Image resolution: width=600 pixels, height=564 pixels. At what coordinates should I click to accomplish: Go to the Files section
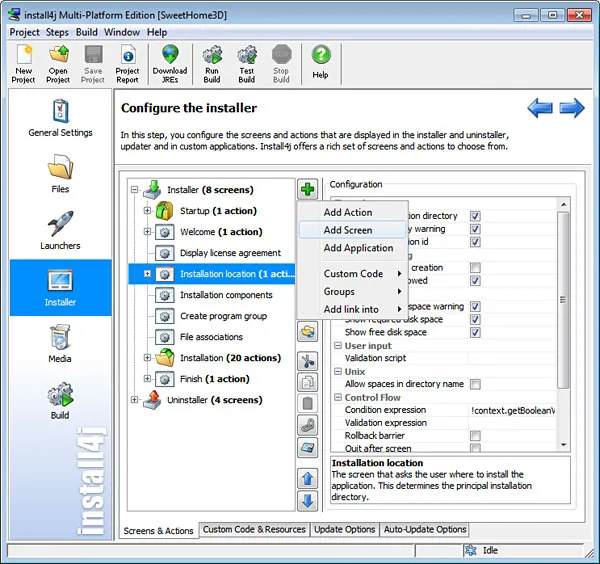point(60,174)
